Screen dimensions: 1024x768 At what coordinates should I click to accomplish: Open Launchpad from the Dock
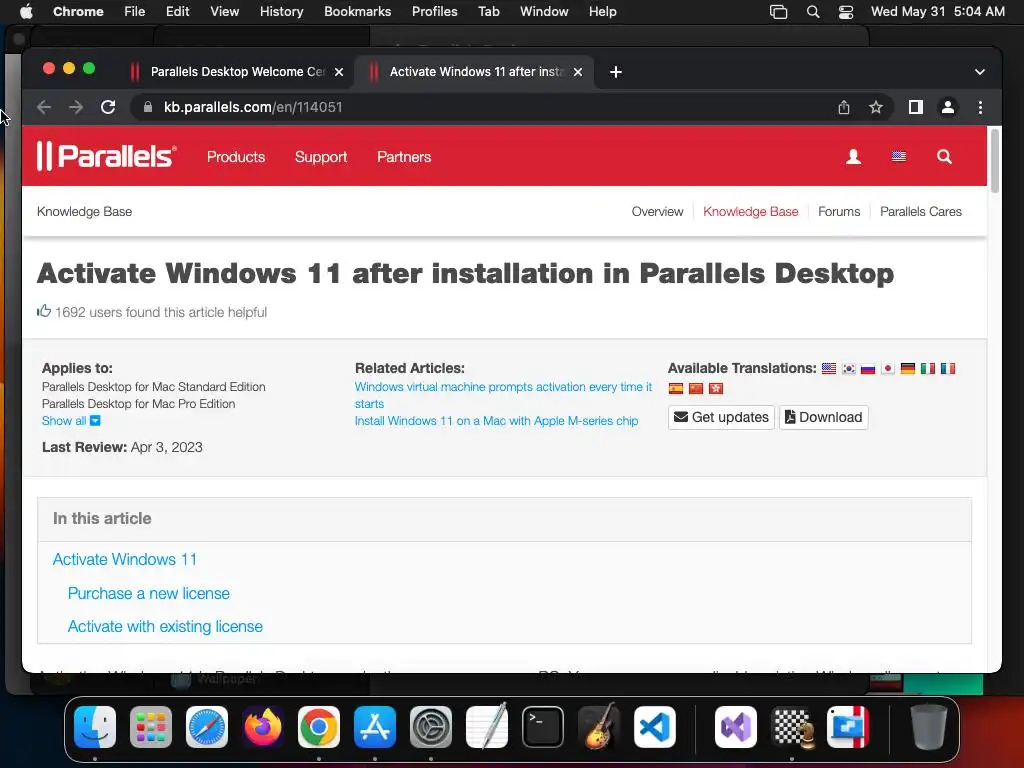pyautogui.click(x=151, y=727)
